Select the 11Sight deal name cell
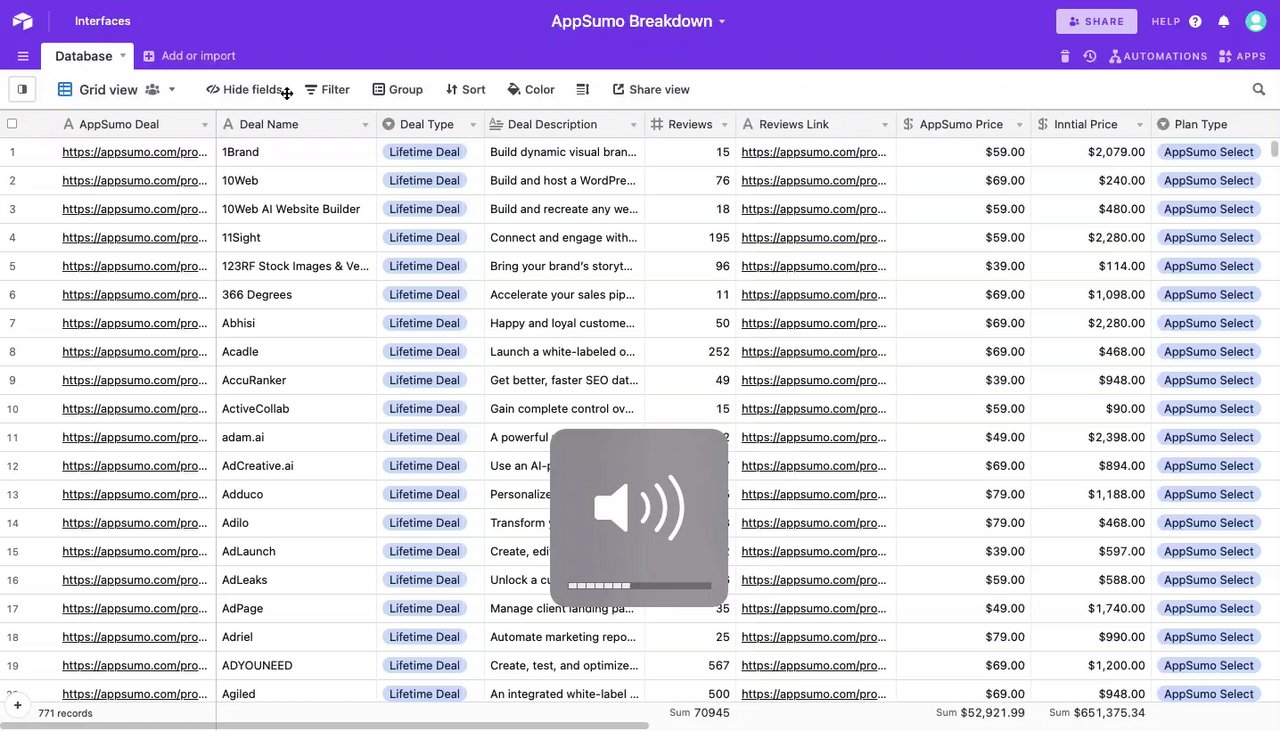 click(296, 238)
